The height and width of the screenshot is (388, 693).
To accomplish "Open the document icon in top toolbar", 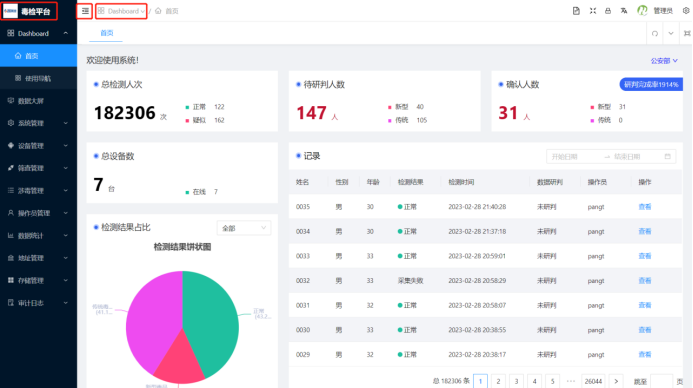I will pyautogui.click(x=576, y=11).
